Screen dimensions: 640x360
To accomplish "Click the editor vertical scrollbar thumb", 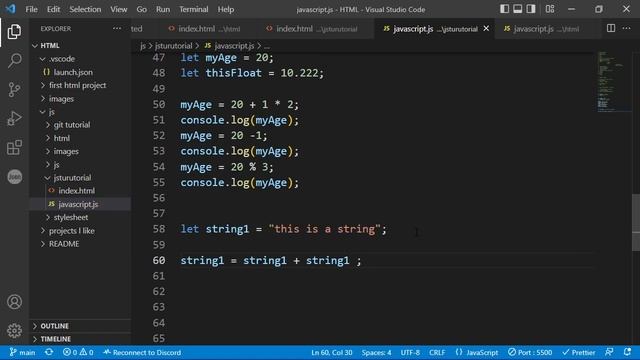I will click(x=636, y=222).
